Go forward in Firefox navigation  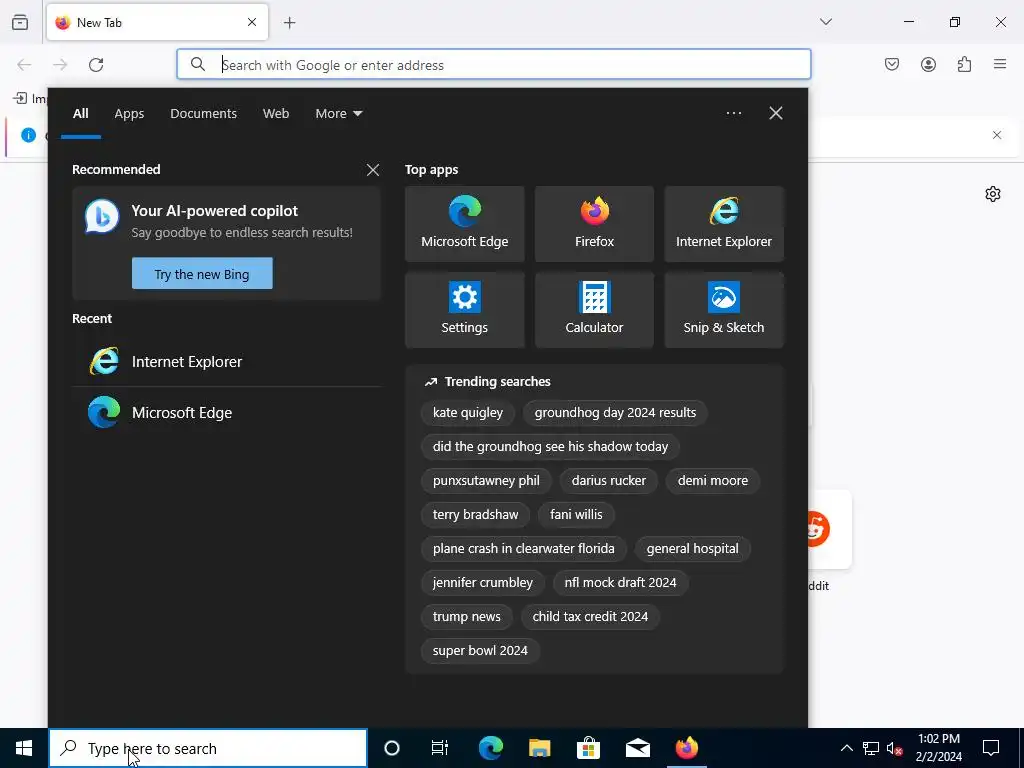click(x=60, y=65)
